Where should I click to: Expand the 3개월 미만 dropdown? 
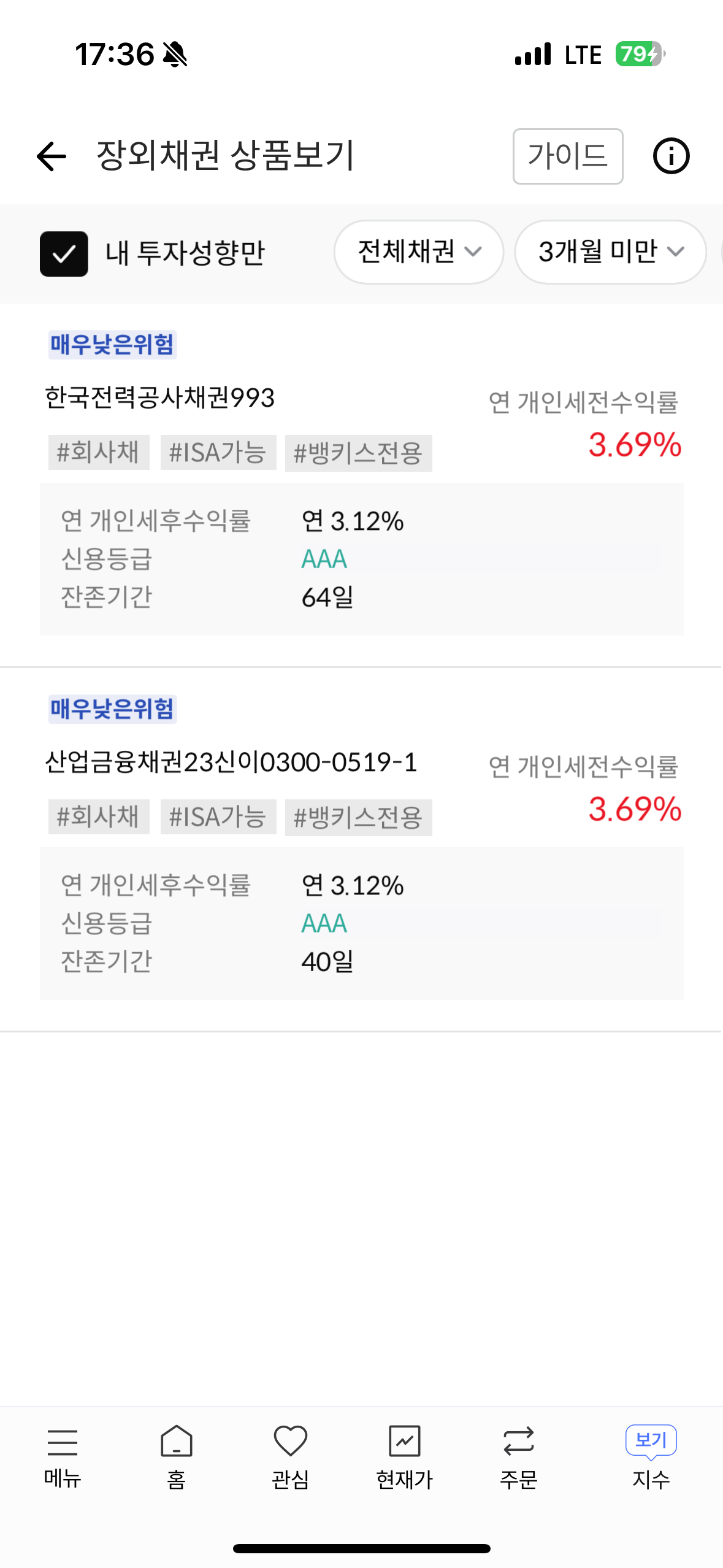coord(610,252)
